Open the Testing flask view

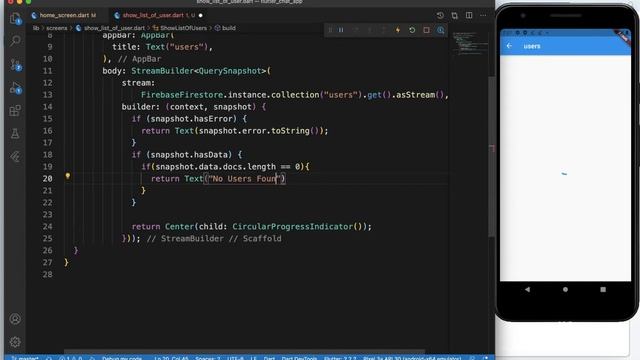(x=15, y=133)
